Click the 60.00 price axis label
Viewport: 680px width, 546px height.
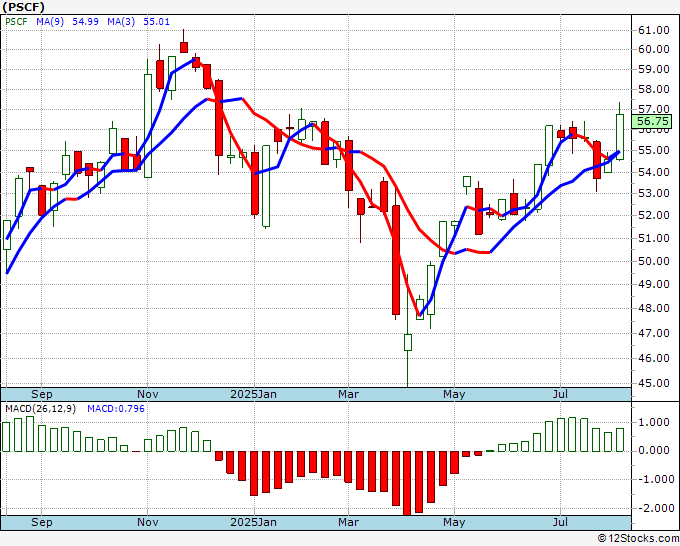pyautogui.click(x=654, y=49)
